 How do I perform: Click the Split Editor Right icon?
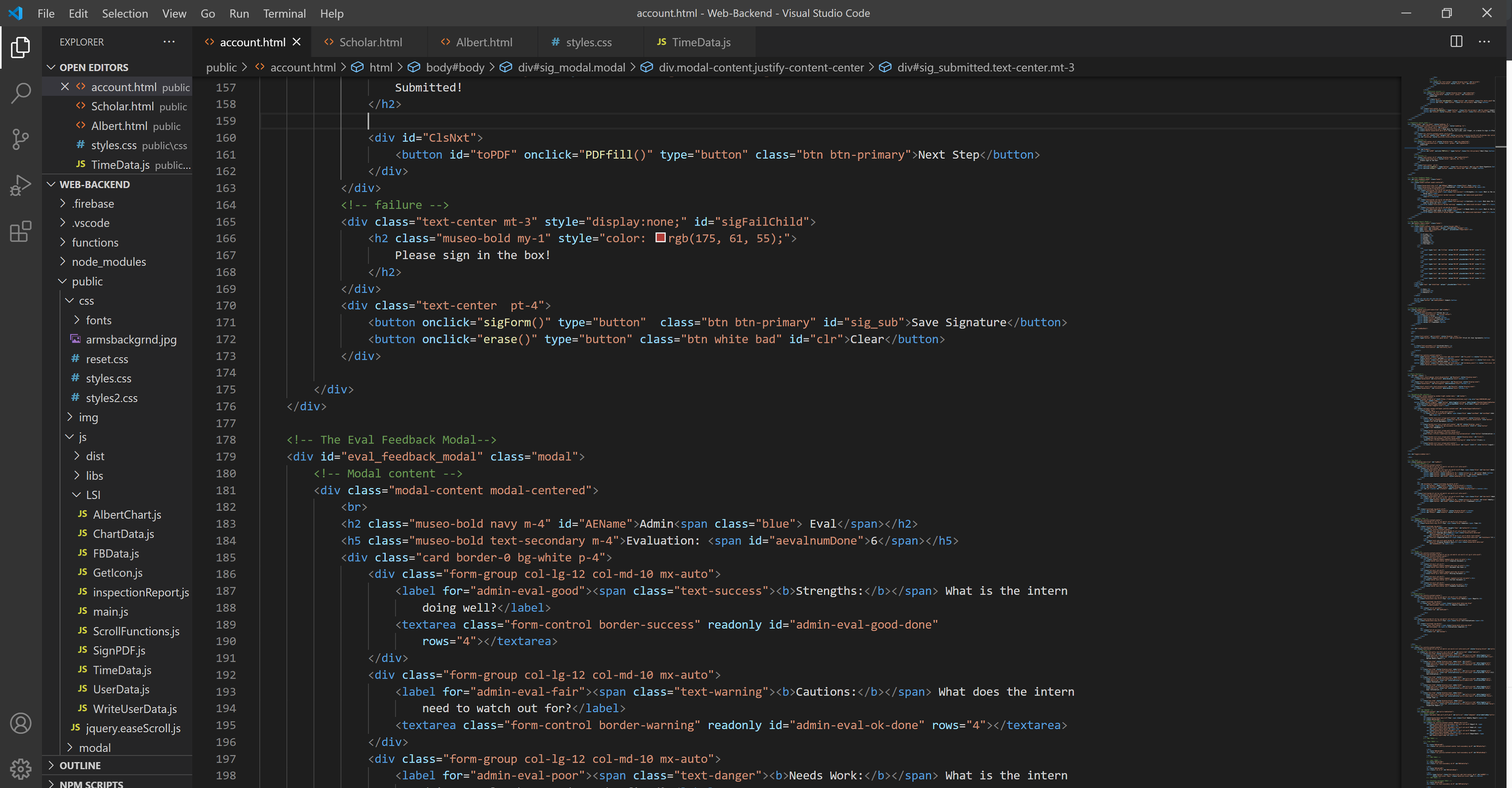(x=1456, y=42)
